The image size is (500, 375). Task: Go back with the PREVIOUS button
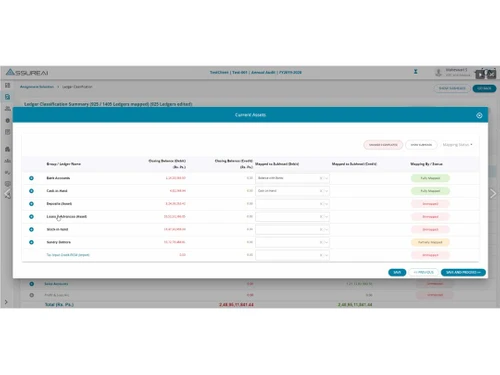click(423, 272)
